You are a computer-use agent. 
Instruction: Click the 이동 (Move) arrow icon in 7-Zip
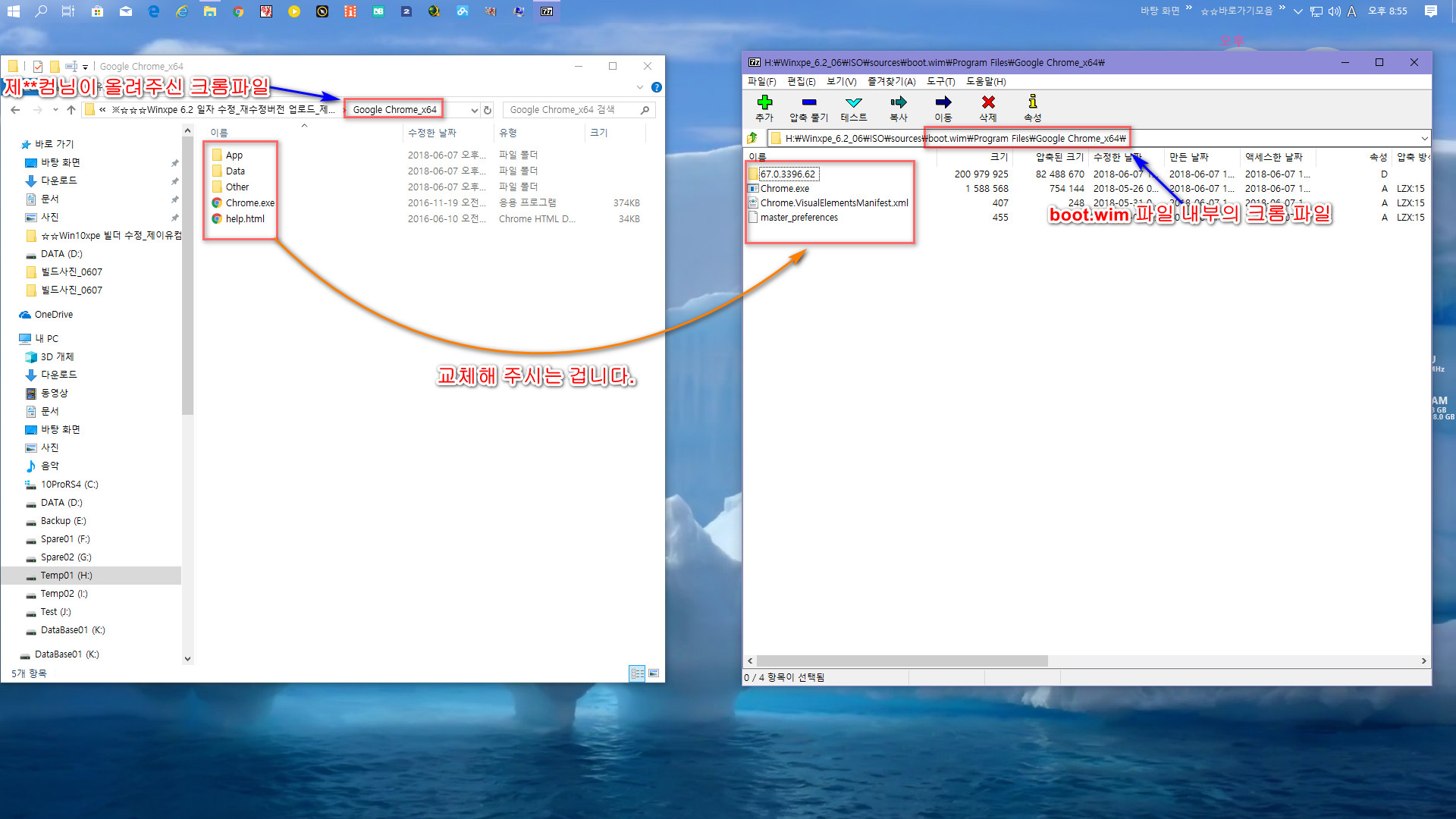(943, 102)
